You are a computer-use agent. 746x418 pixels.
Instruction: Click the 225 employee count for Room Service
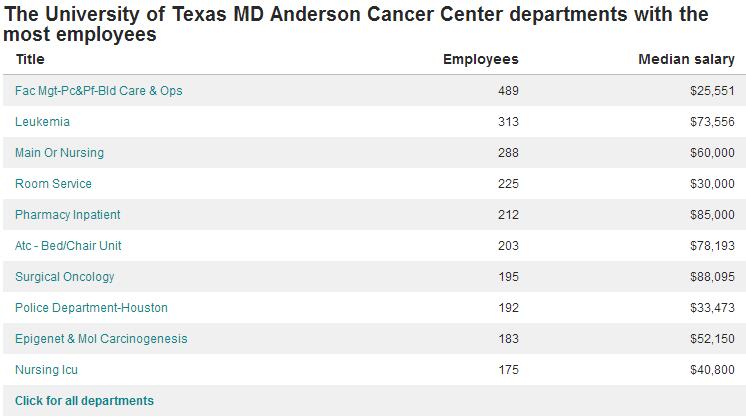click(x=508, y=184)
